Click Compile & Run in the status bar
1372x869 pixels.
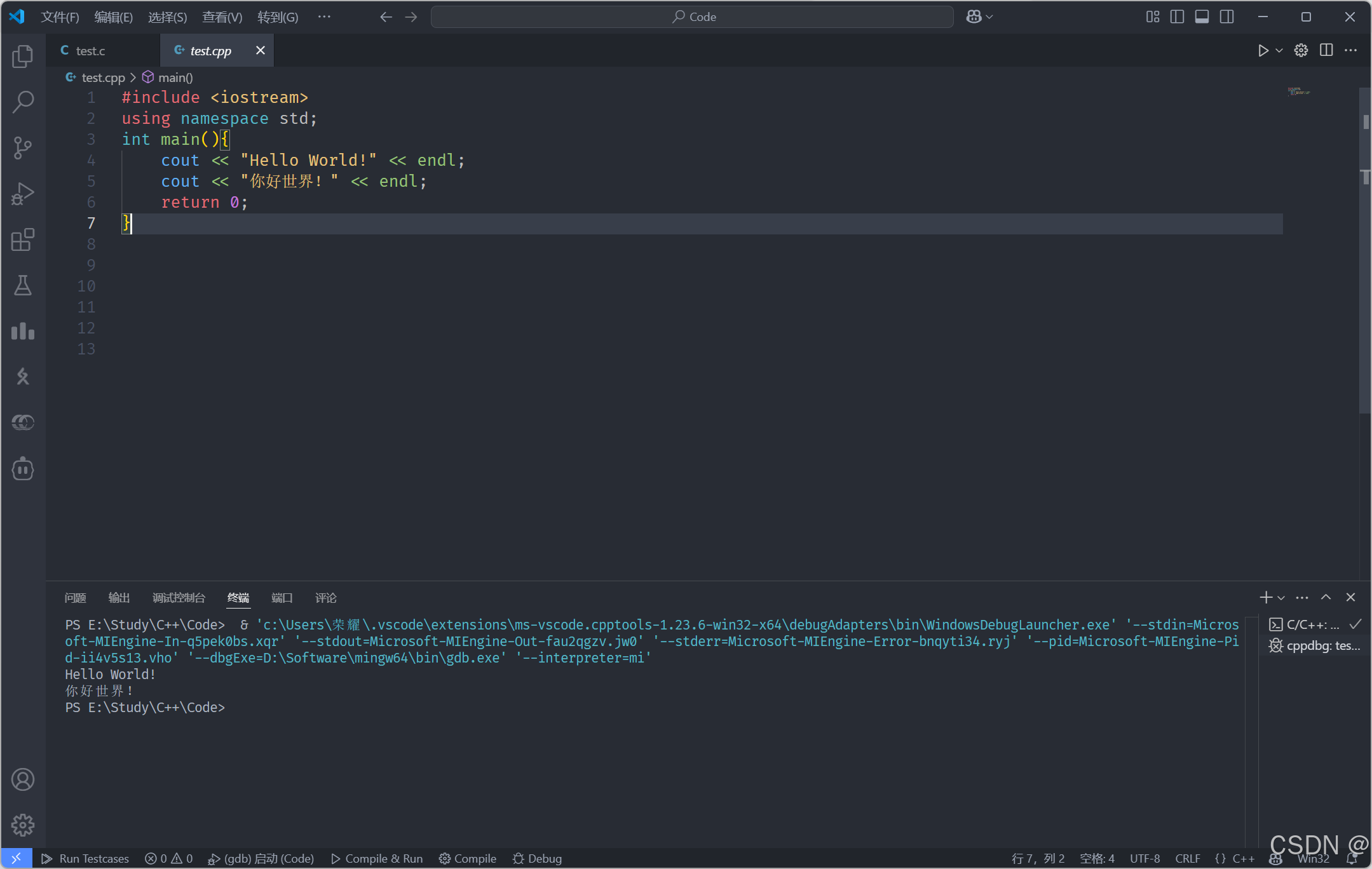[377, 858]
